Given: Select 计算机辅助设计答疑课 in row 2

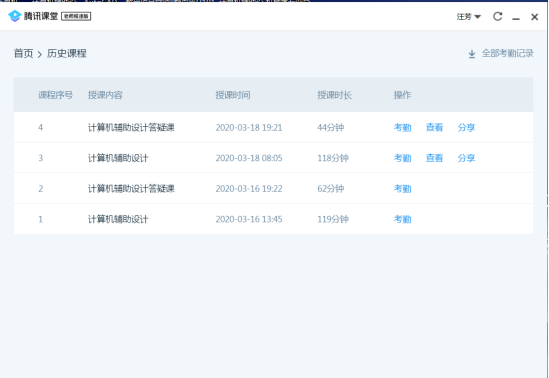Looking at the screenshot, I should click(x=131, y=189).
